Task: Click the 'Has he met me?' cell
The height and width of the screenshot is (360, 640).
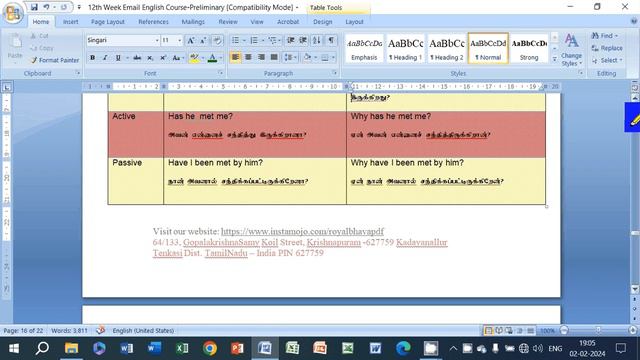Action: pyautogui.click(x=255, y=134)
